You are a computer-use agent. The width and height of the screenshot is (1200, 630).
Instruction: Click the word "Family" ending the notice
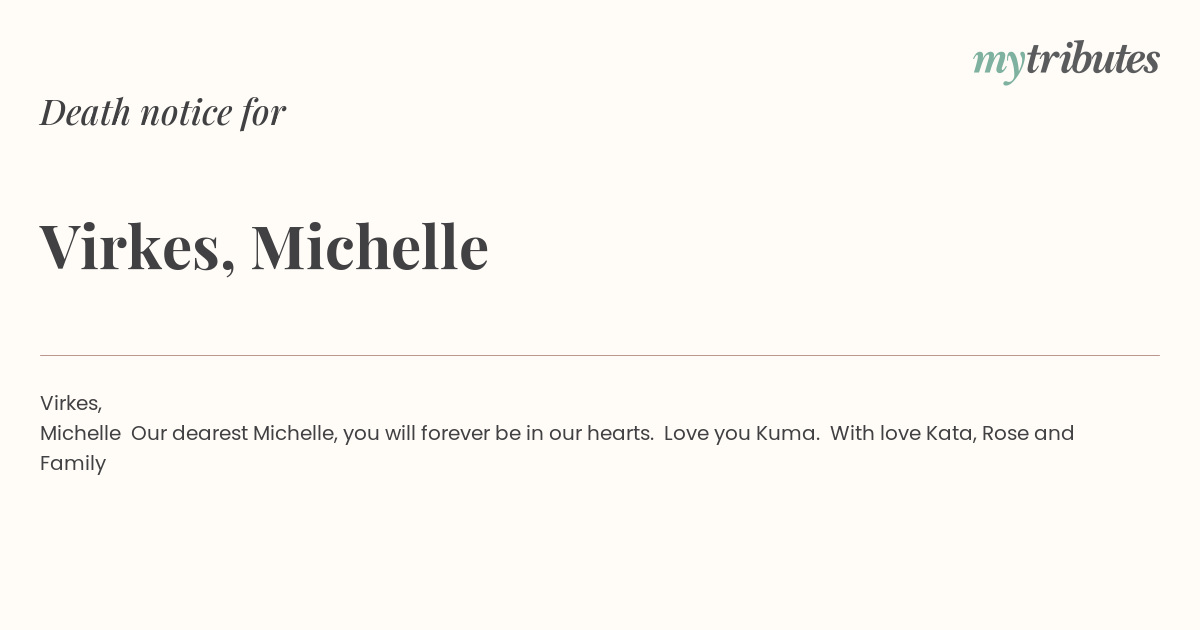tap(73, 463)
